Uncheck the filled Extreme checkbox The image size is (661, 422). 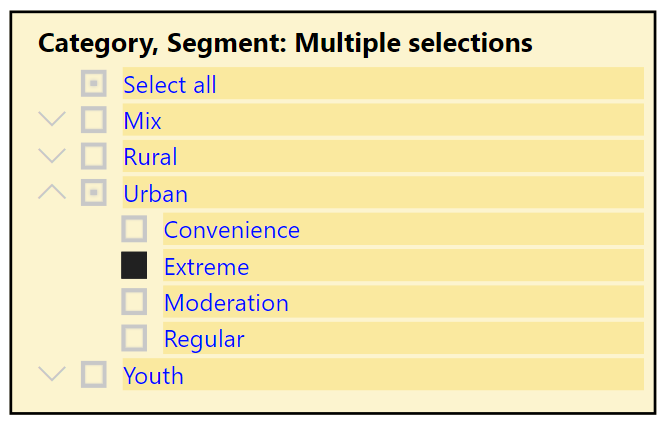[134, 266]
